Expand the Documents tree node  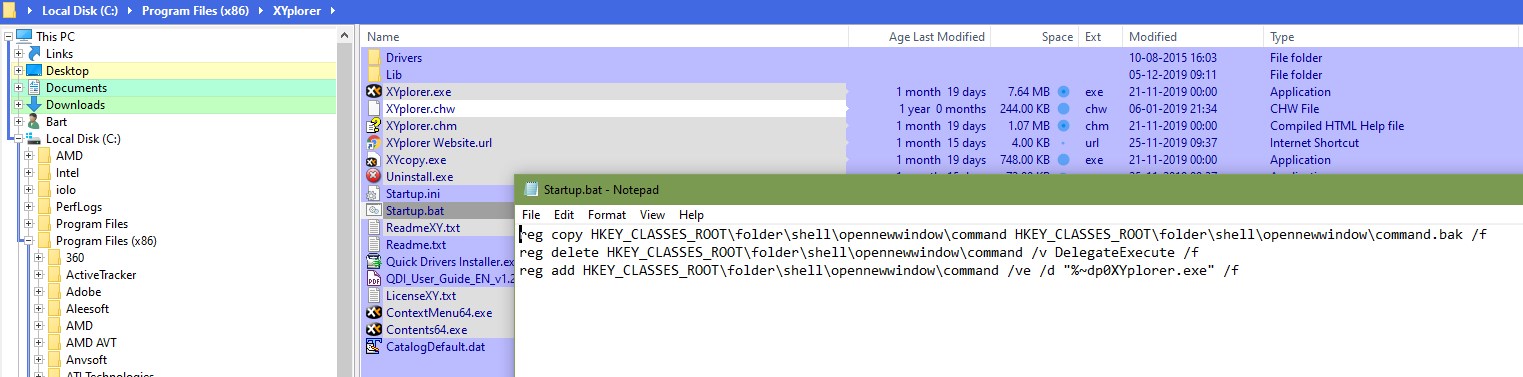pos(19,88)
